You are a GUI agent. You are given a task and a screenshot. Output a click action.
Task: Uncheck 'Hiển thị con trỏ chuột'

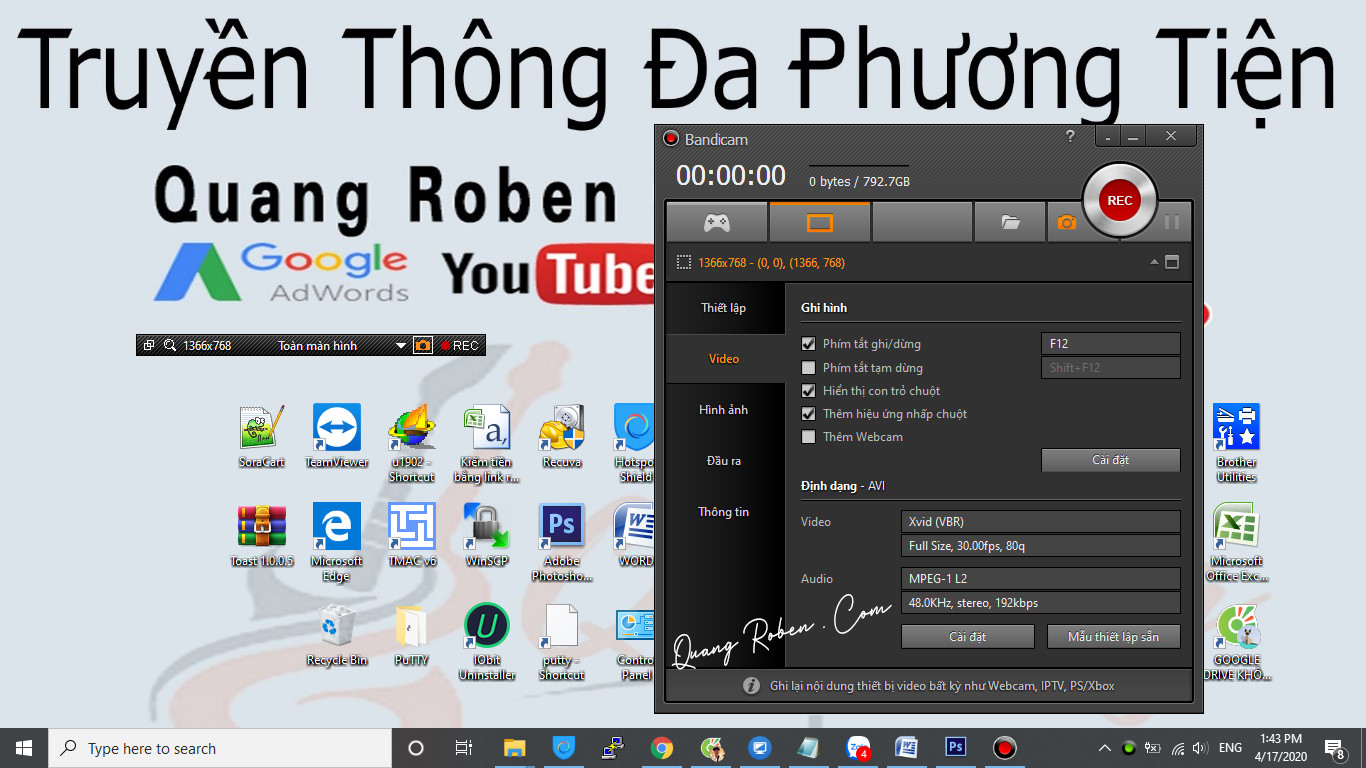click(809, 391)
